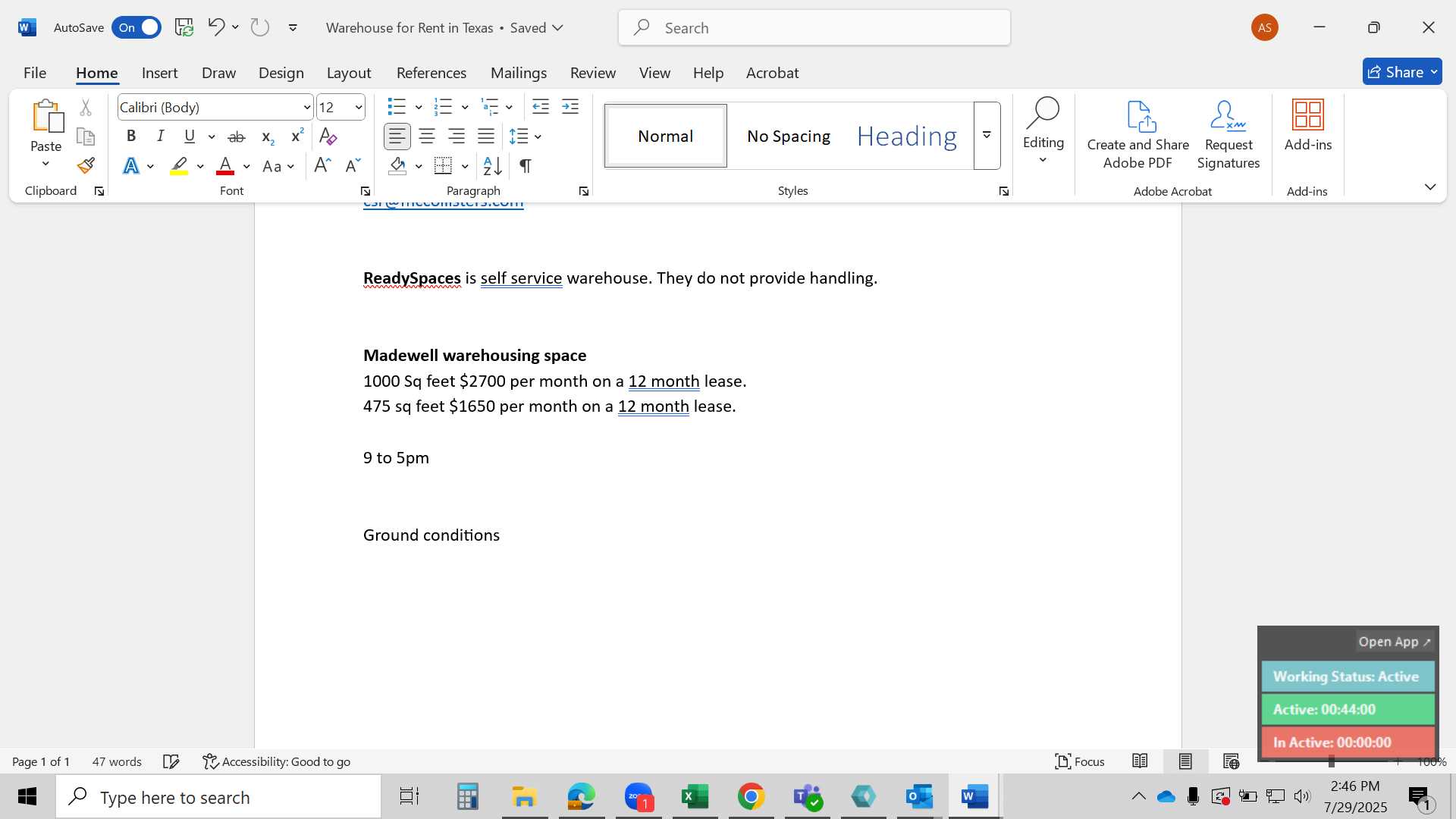This screenshot has height=819, width=1456.
Task: Select Print Layout view button
Action: coord(1185,761)
